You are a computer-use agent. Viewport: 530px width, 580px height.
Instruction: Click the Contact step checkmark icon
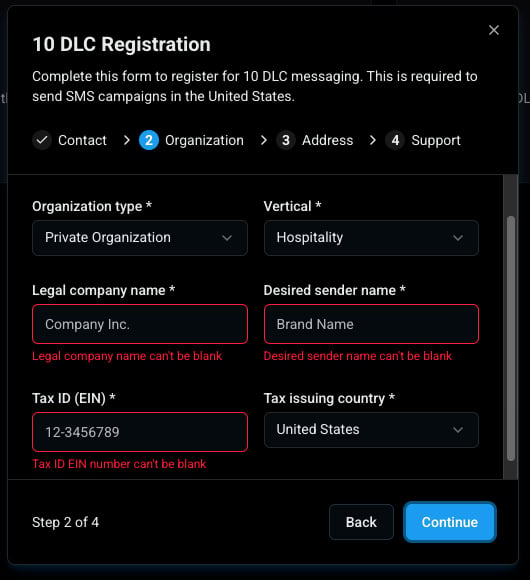[x=42, y=140]
